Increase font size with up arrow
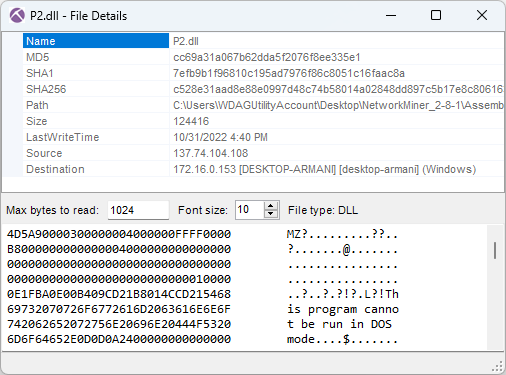This screenshot has height=375, width=506. (271, 206)
